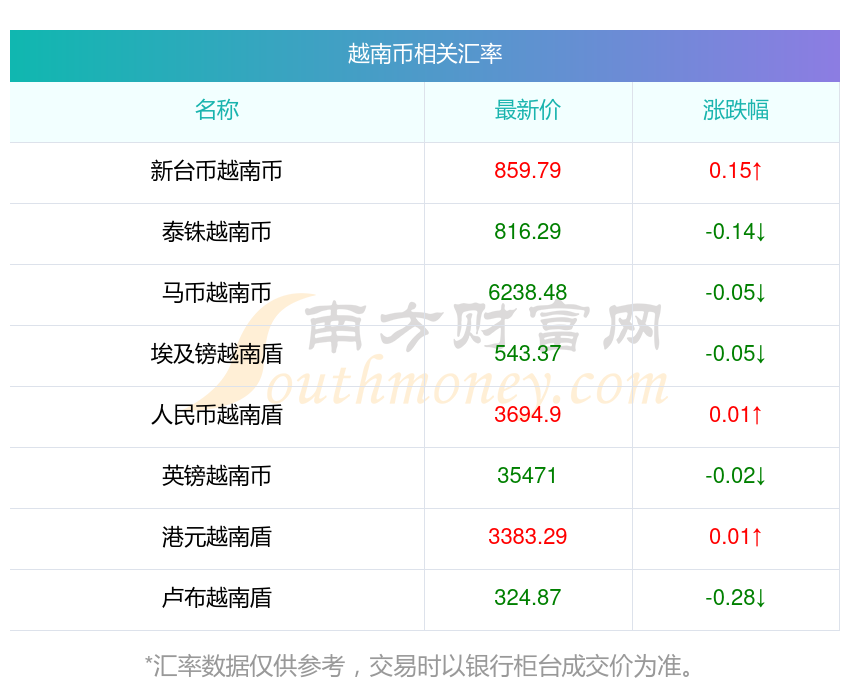The height and width of the screenshot is (698, 850).
Task: Click the price 35471
Action: point(527,476)
